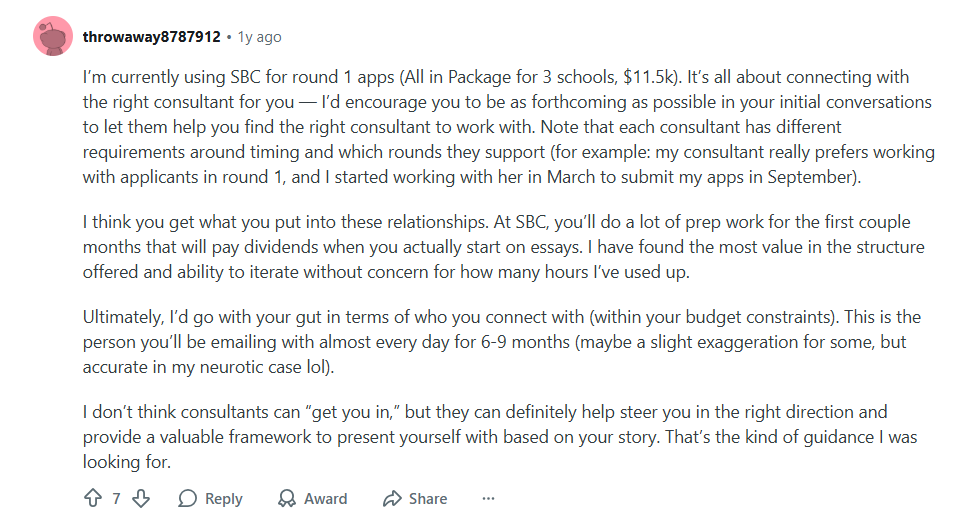Click the speech bubble Reply icon
The image size is (970, 530).
[x=187, y=499]
